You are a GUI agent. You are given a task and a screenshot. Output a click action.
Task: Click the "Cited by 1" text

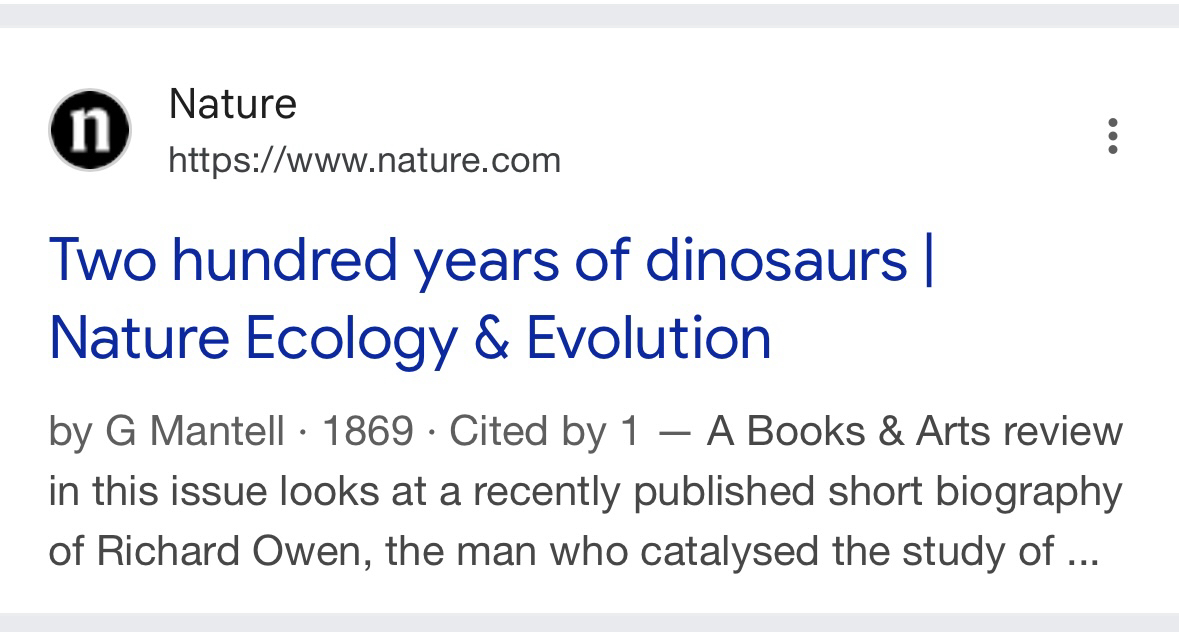click(x=543, y=432)
